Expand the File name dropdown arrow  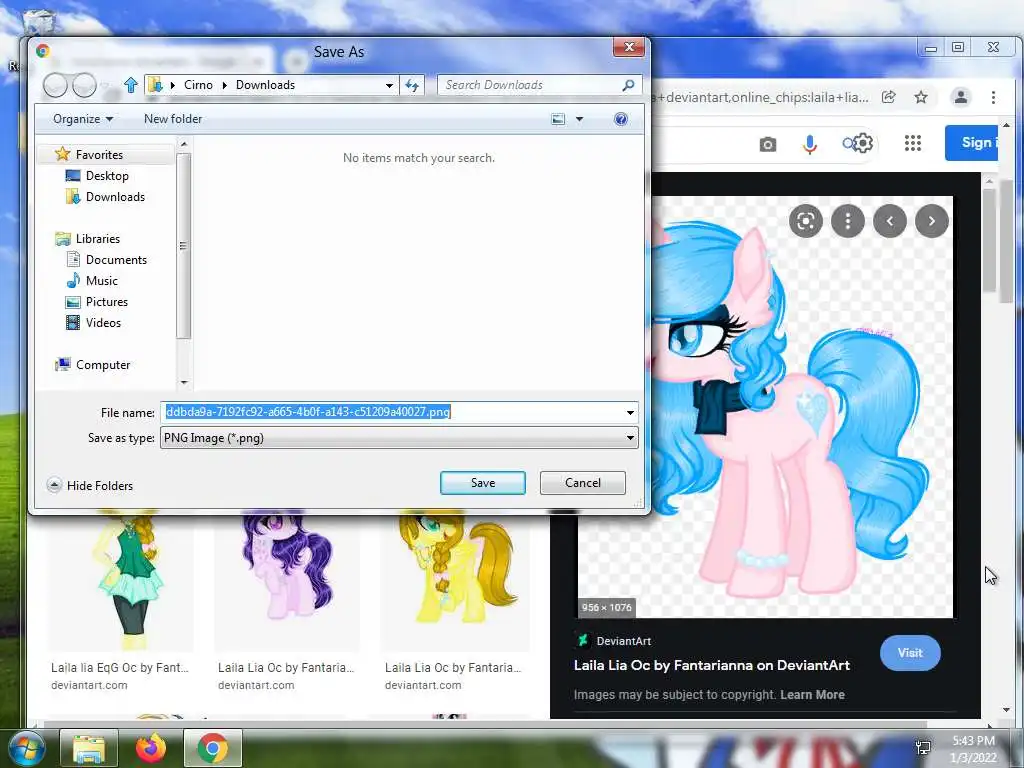click(x=630, y=412)
